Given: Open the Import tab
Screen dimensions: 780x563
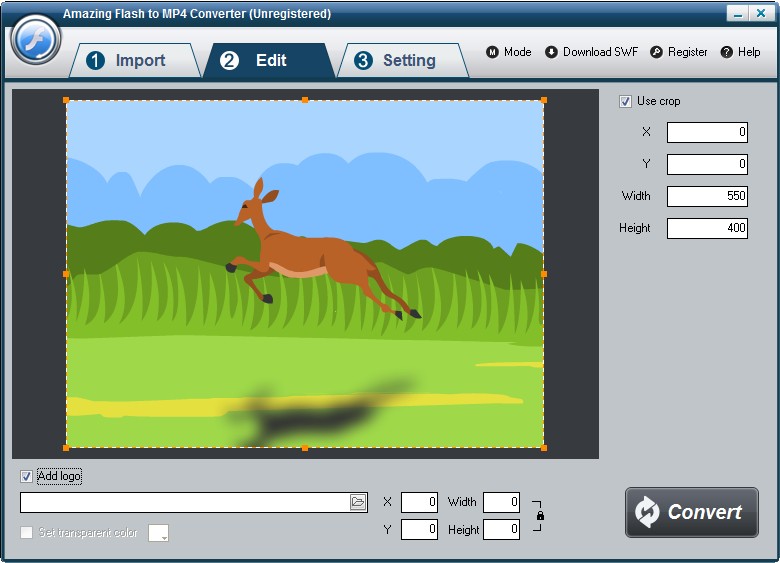Looking at the screenshot, I should (134, 60).
